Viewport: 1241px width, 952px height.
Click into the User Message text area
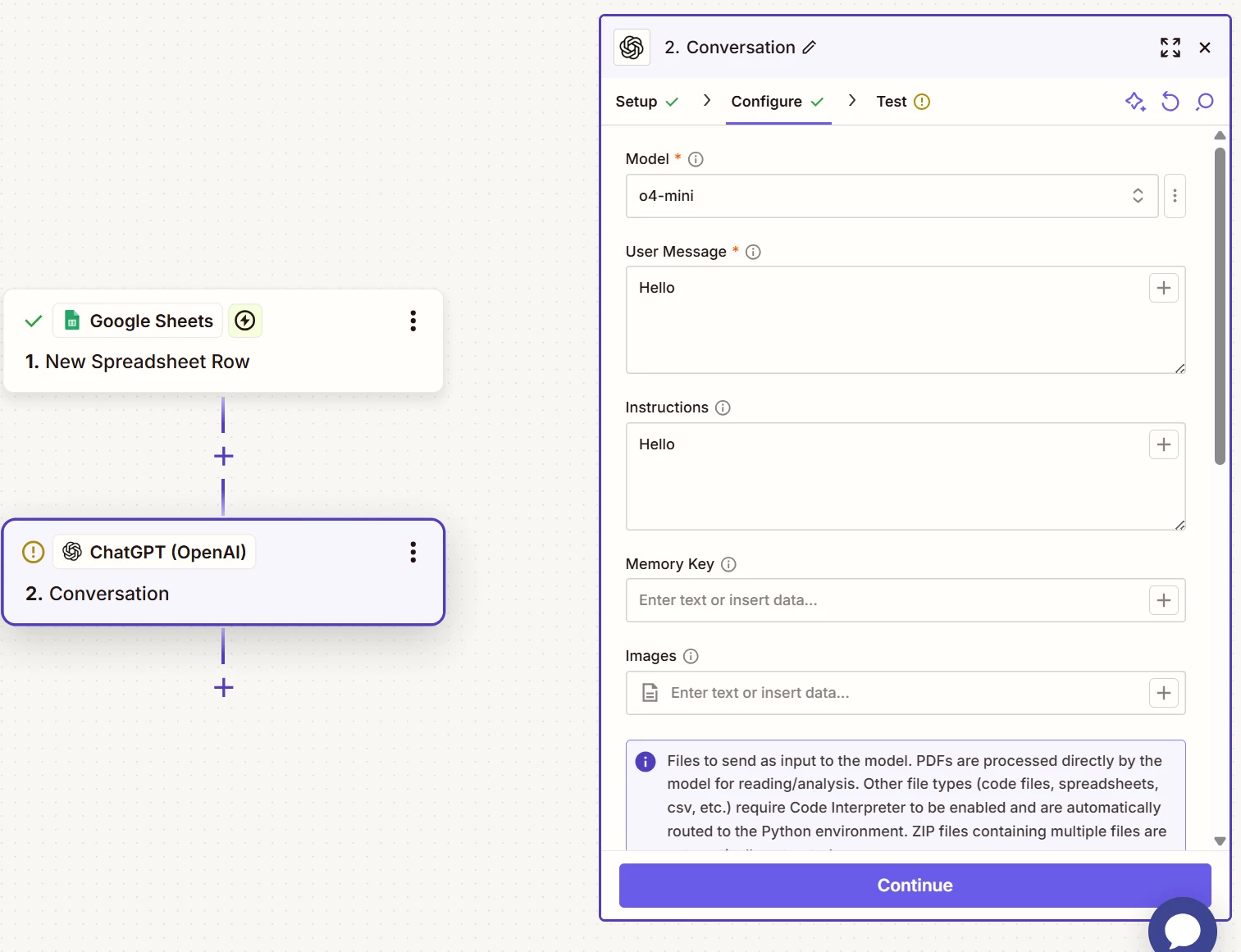(905, 320)
